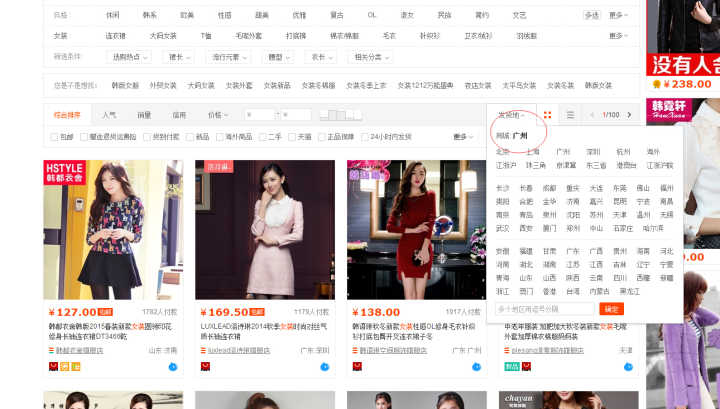
Task: Open the 价格 price sort dropdown
Action: [216, 115]
